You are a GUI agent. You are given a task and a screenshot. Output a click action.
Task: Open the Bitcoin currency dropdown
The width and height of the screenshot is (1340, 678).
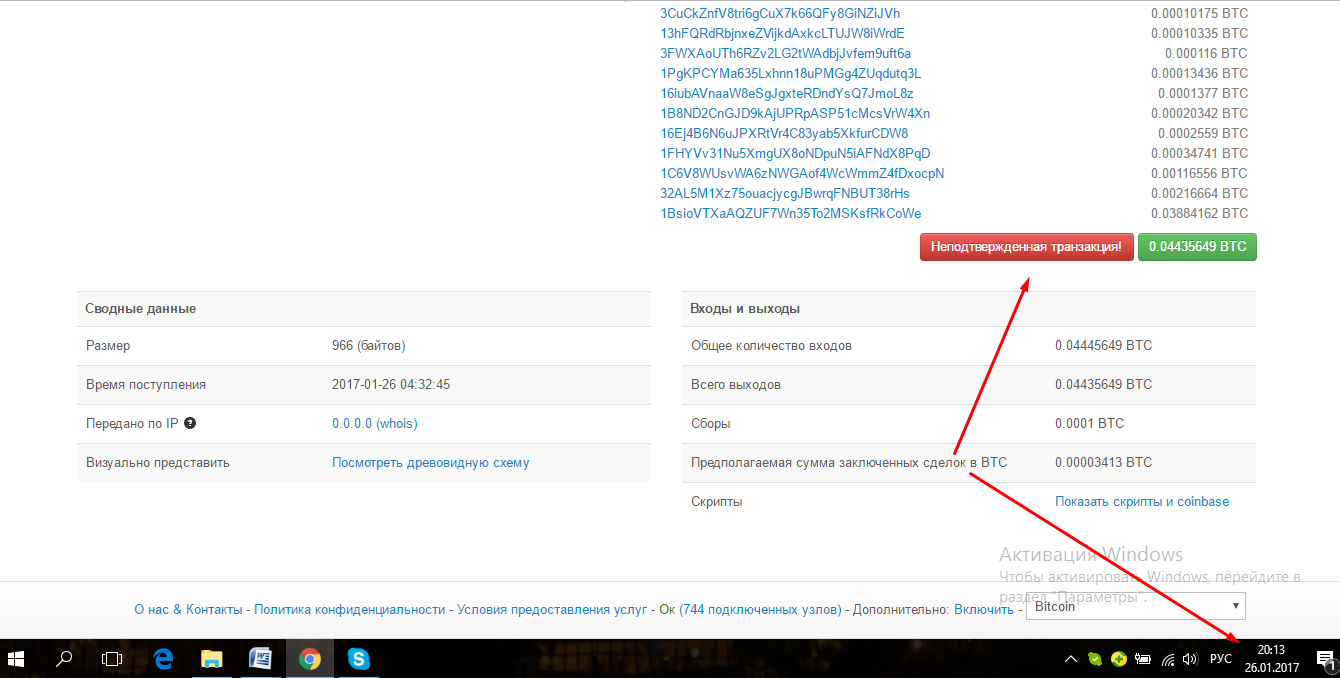click(x=1136, y=606)
